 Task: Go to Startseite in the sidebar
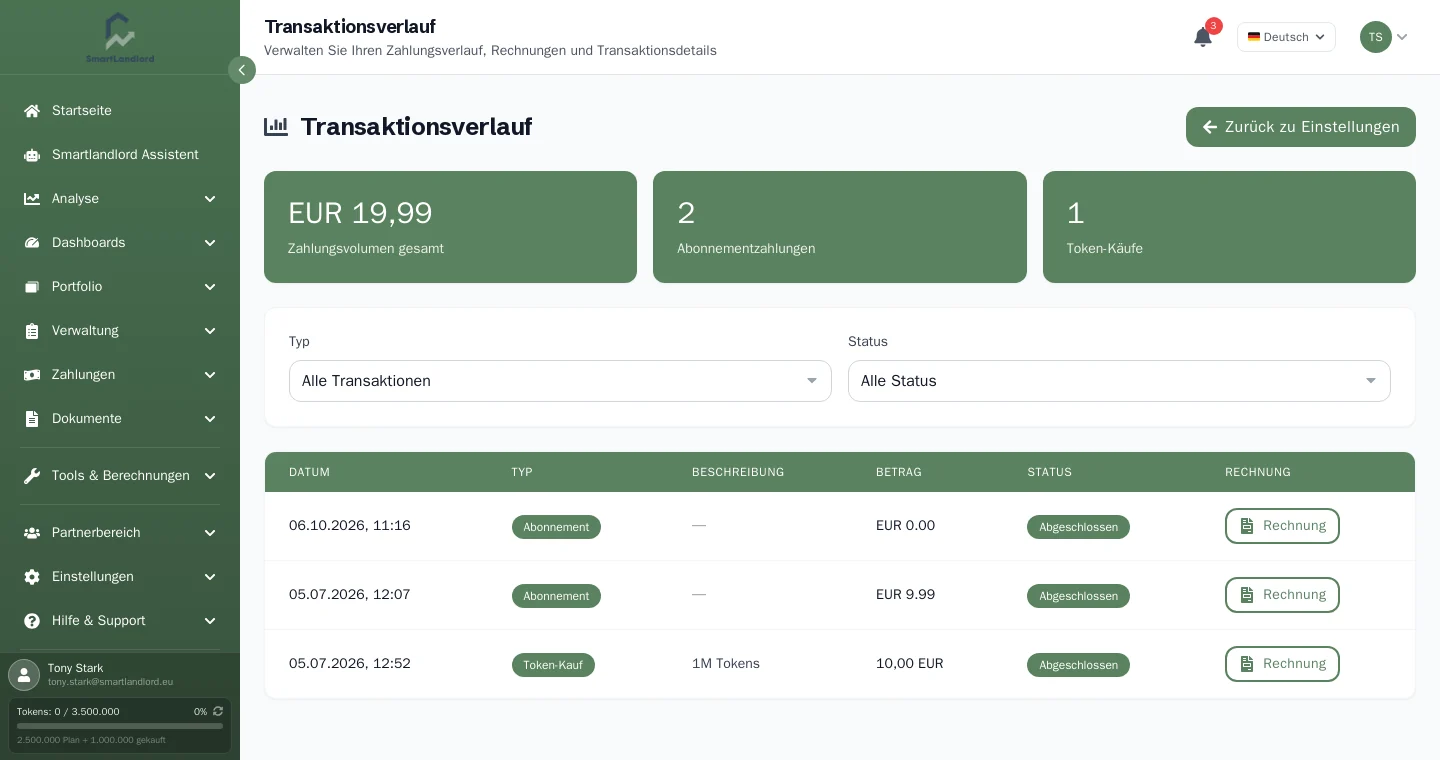(120, 111)
